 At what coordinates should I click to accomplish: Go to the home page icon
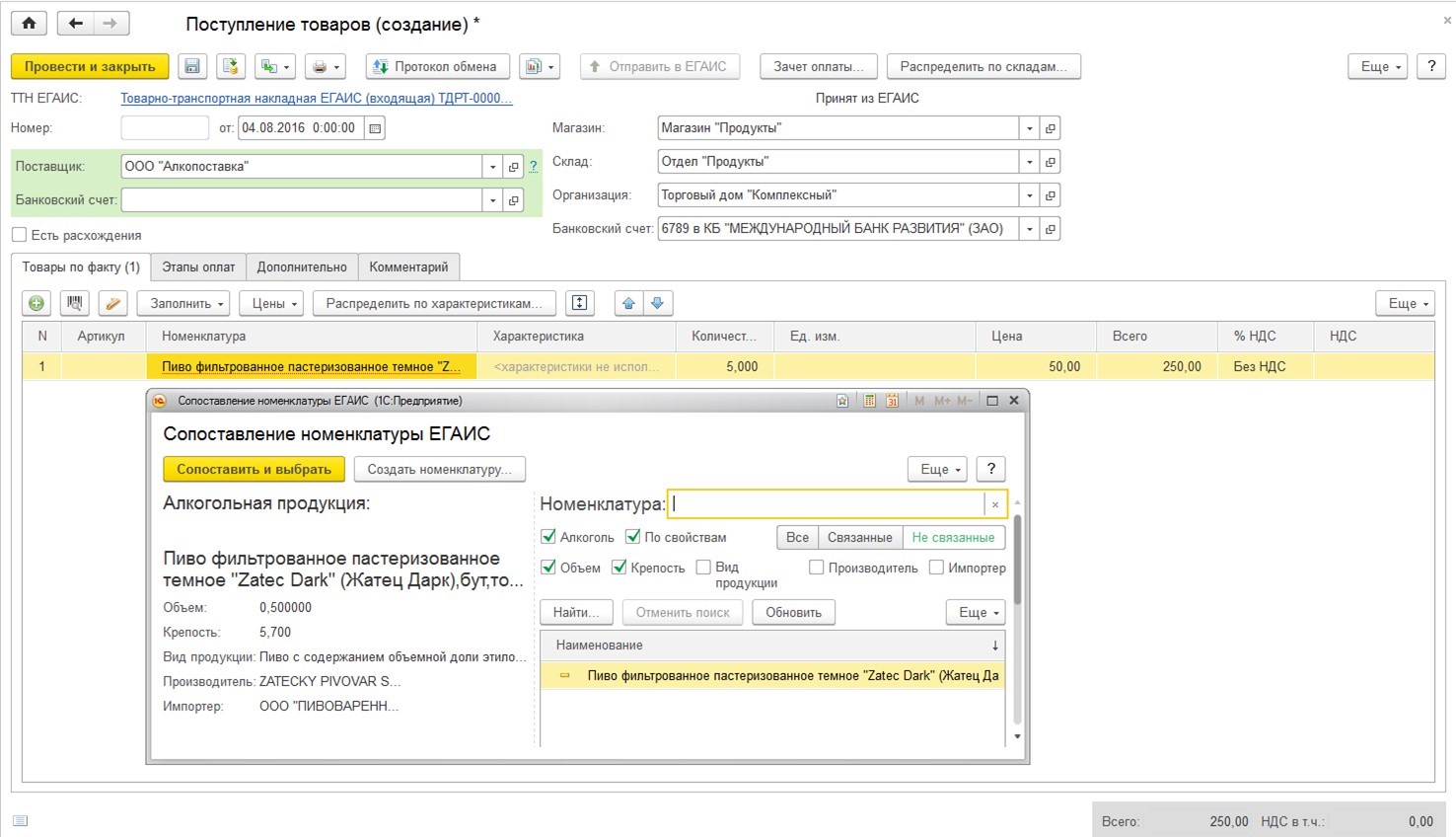[30, 23]
